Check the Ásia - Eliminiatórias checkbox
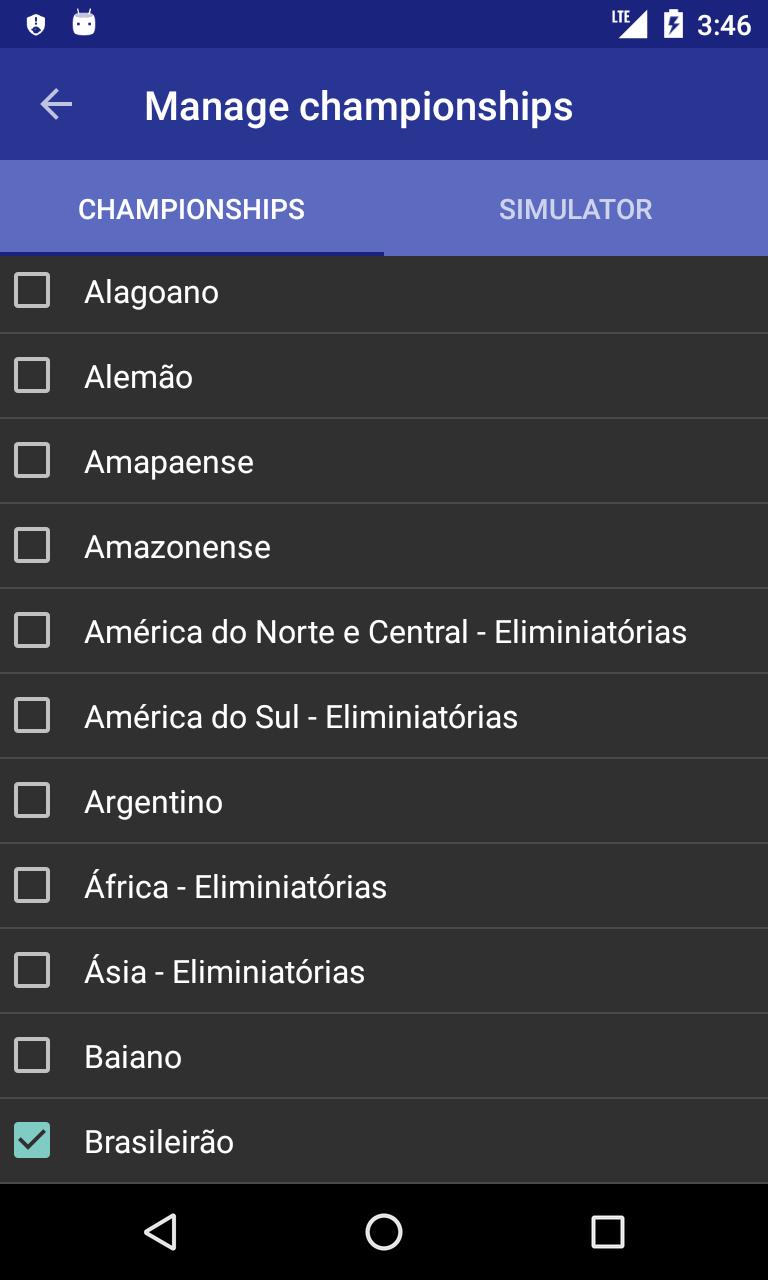 click(x=32, y=971)
